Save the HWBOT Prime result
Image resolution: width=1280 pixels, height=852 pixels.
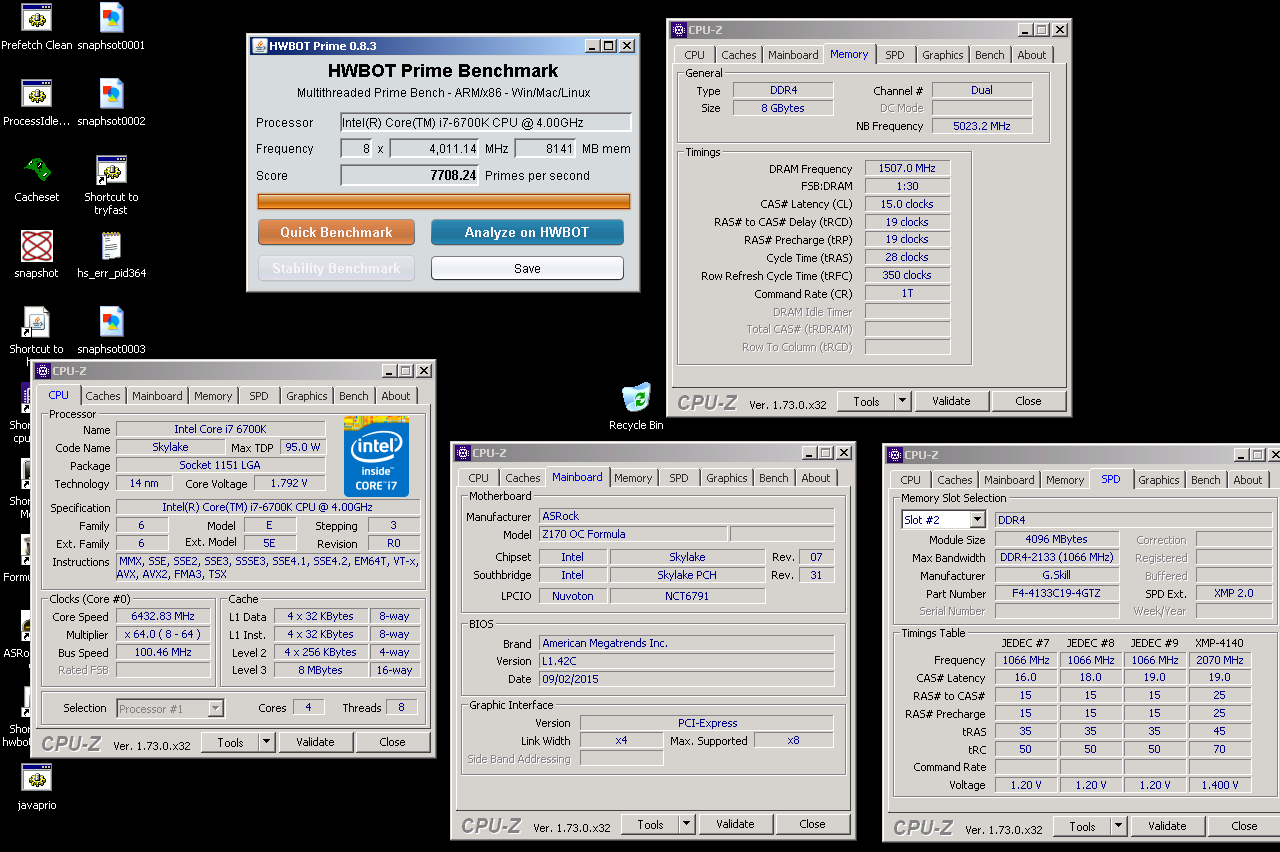pyautogui.click(x=527, y=268)
